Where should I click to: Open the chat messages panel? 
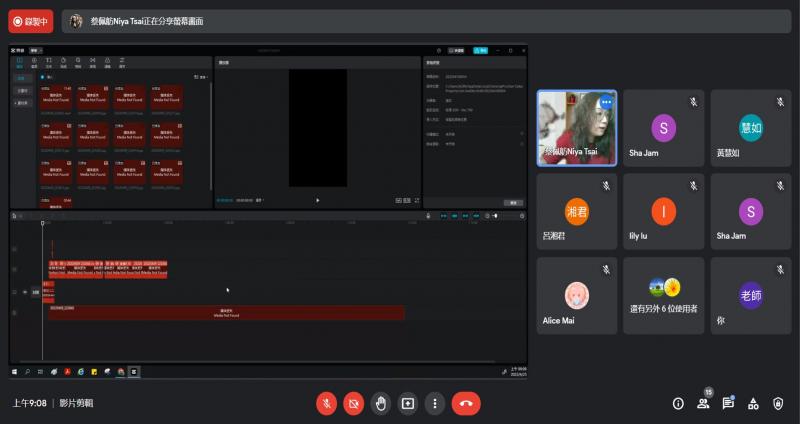728,403
